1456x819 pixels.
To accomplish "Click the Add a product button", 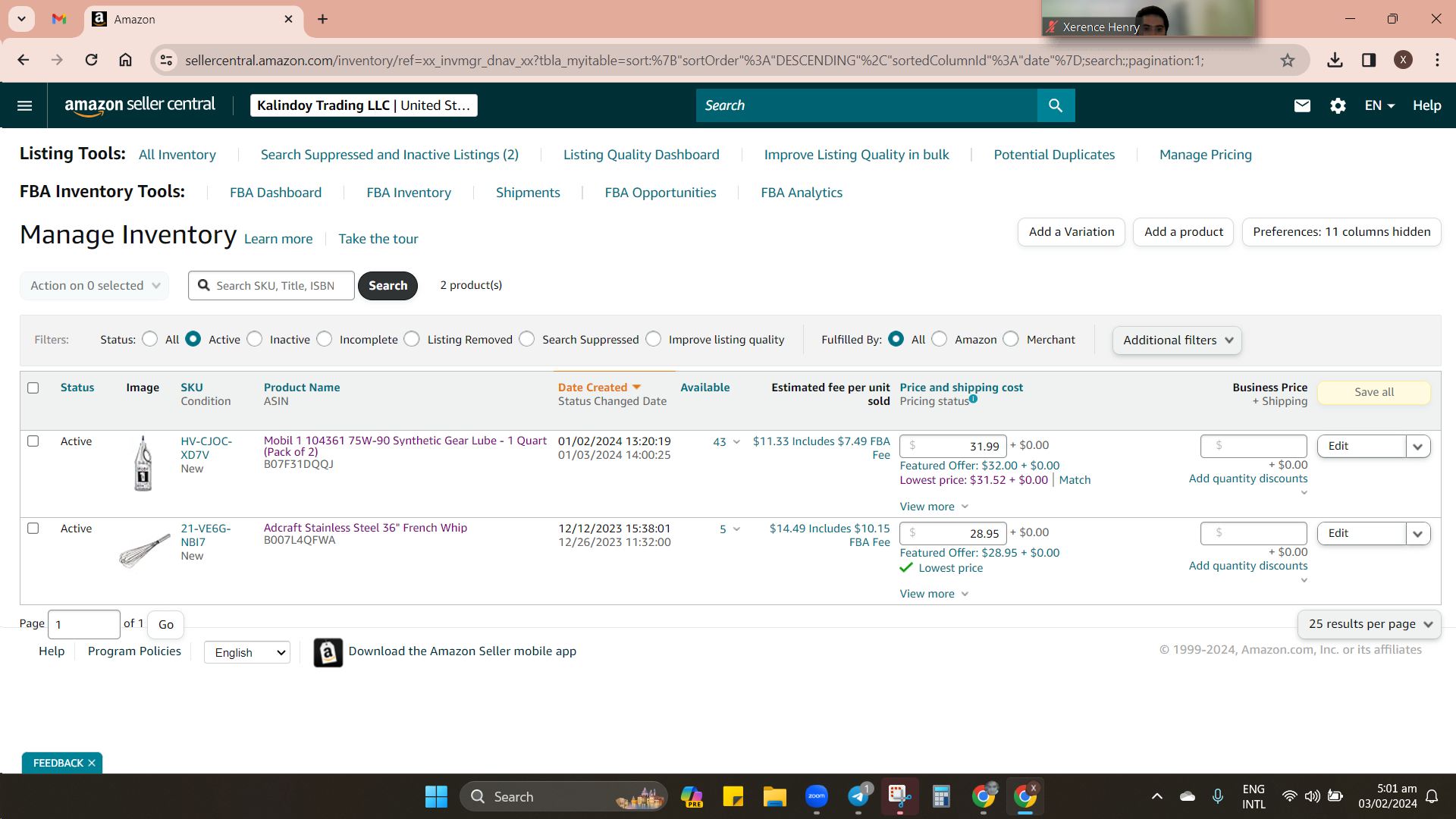I will pos(1183,231).
